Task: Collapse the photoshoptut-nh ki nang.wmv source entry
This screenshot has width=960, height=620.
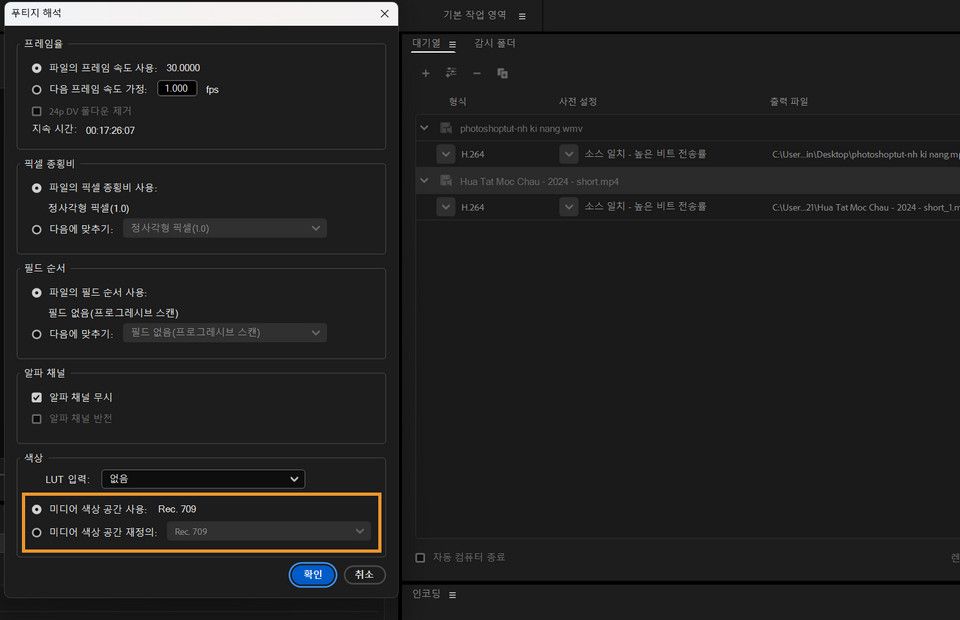Action: pyautogui.click(x=424, y=128)
